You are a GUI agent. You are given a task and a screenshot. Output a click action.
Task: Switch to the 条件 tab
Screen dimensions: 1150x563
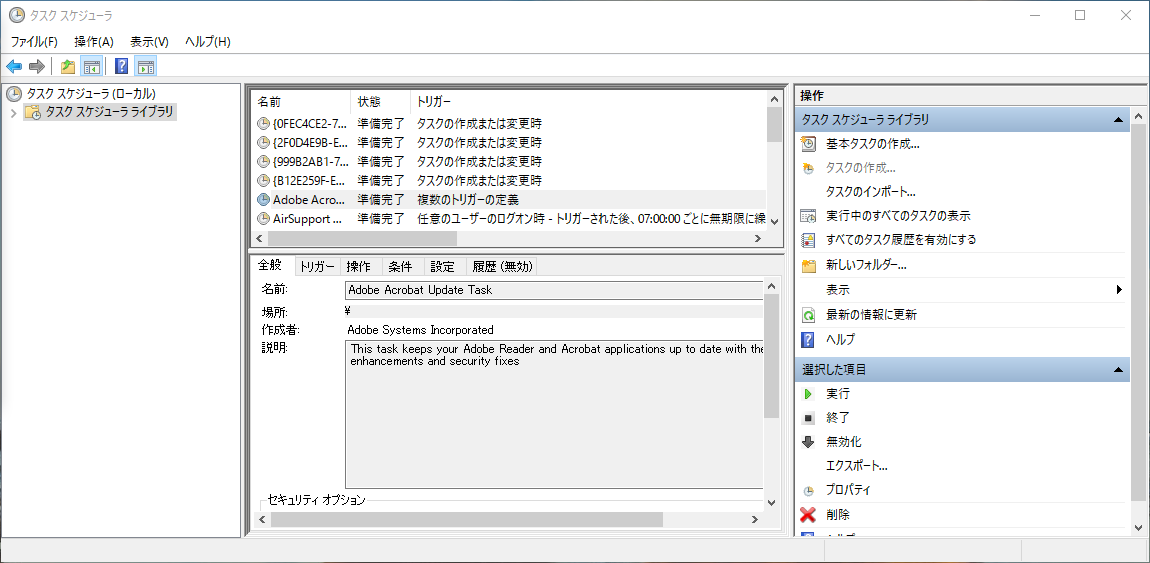click(x=401, y=267)
